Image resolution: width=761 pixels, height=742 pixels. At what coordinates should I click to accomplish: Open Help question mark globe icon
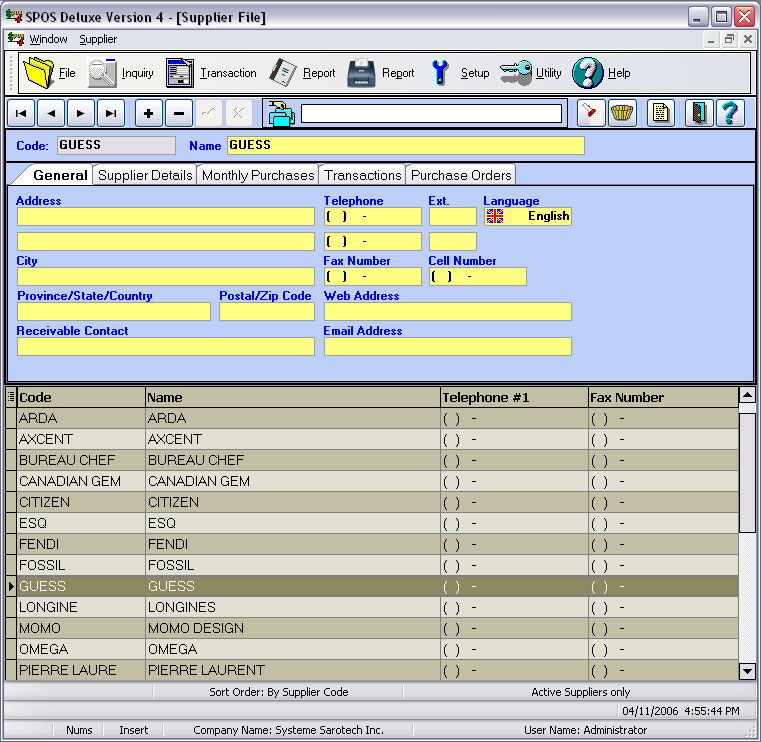click(x=587, y=73)
